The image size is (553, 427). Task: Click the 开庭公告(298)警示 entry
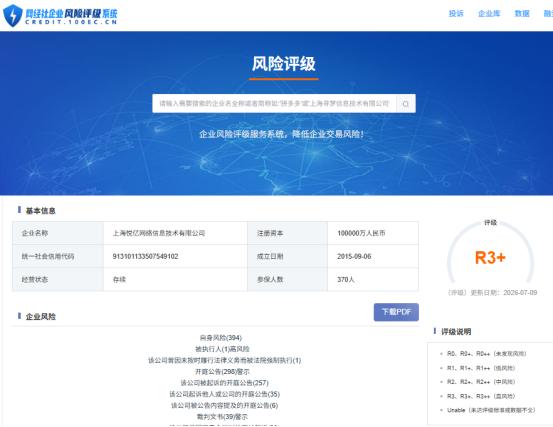pos(222,372)
